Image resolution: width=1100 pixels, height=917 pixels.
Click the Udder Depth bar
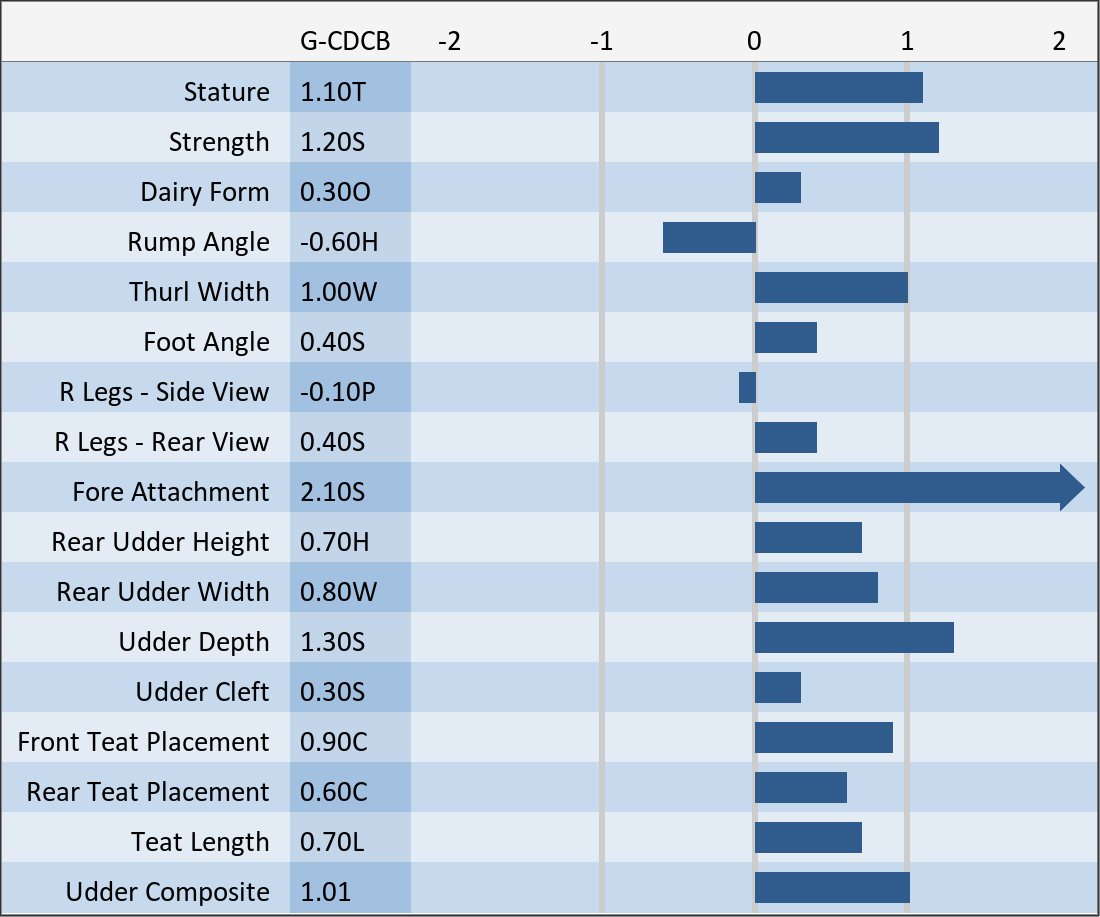coord(854,638)
